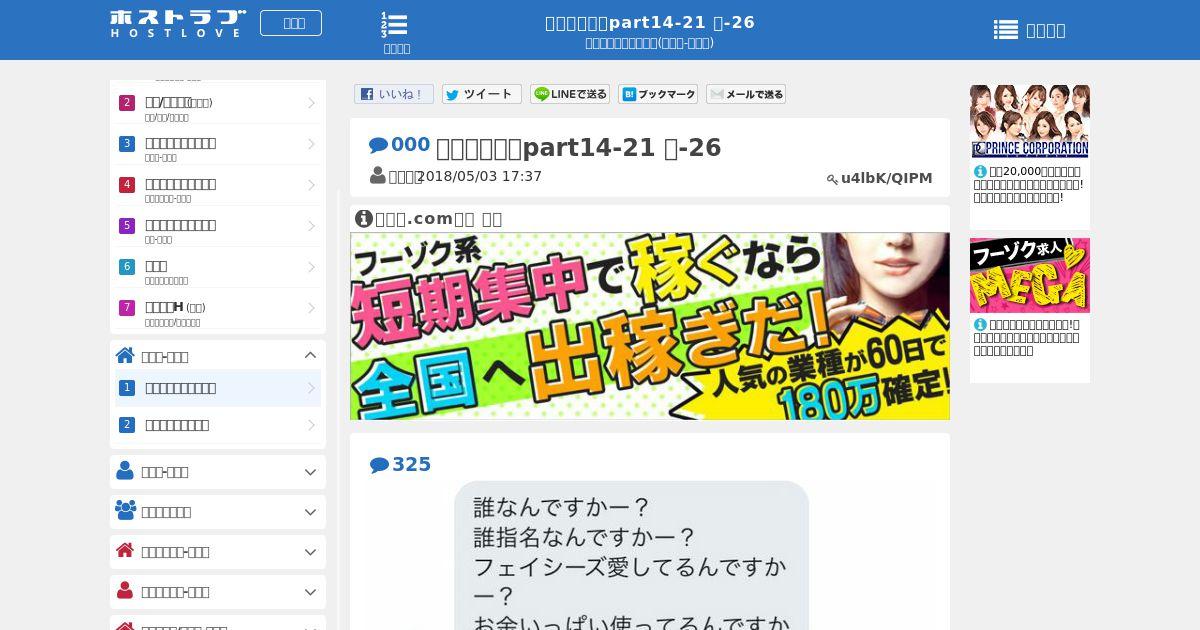
Task: Open the 短期集中で稼ぐなら banner advertisement
Action: [x=650, y=326]
